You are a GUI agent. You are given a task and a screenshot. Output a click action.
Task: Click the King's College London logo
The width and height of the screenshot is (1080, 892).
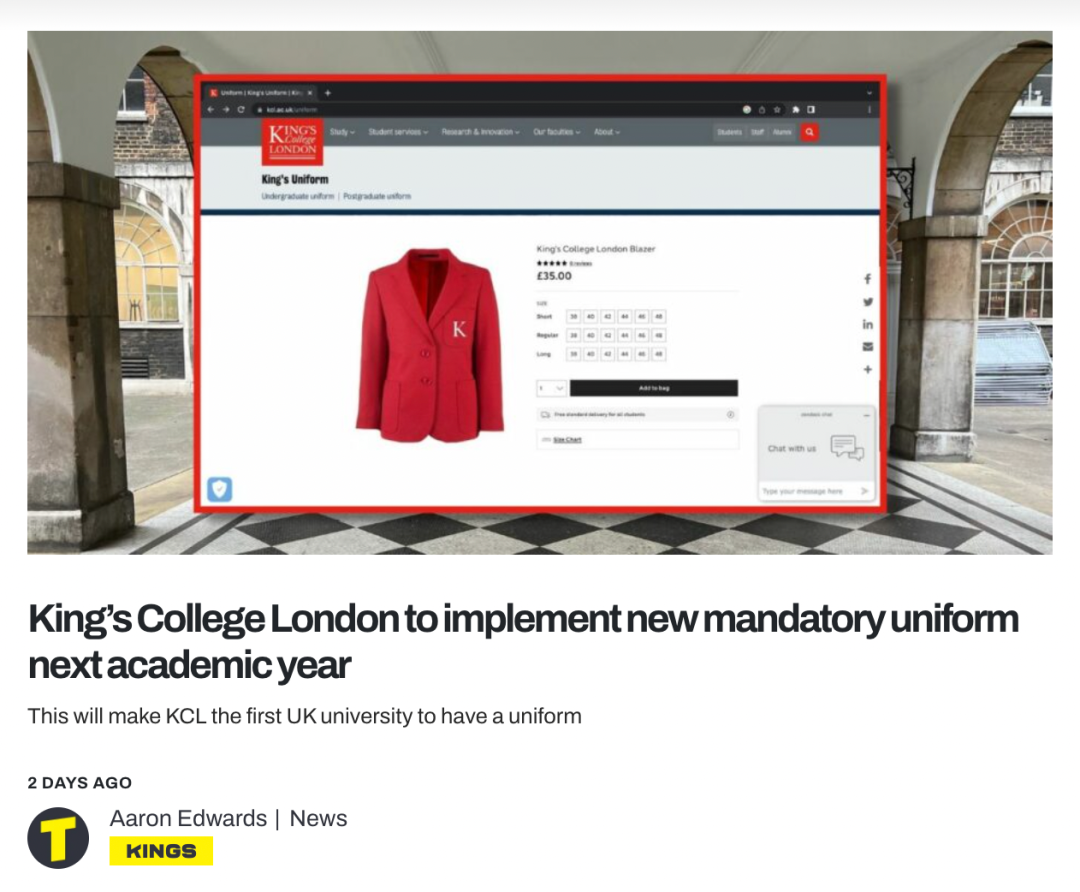tap(292, 141)
